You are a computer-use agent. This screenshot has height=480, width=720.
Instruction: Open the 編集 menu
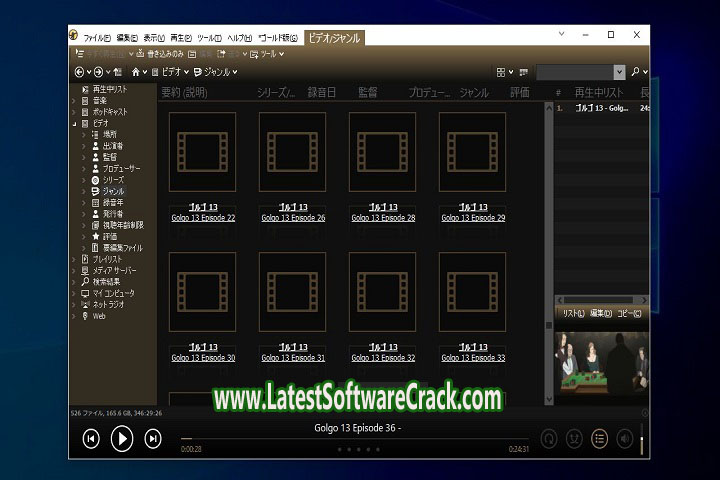(127, 38)
